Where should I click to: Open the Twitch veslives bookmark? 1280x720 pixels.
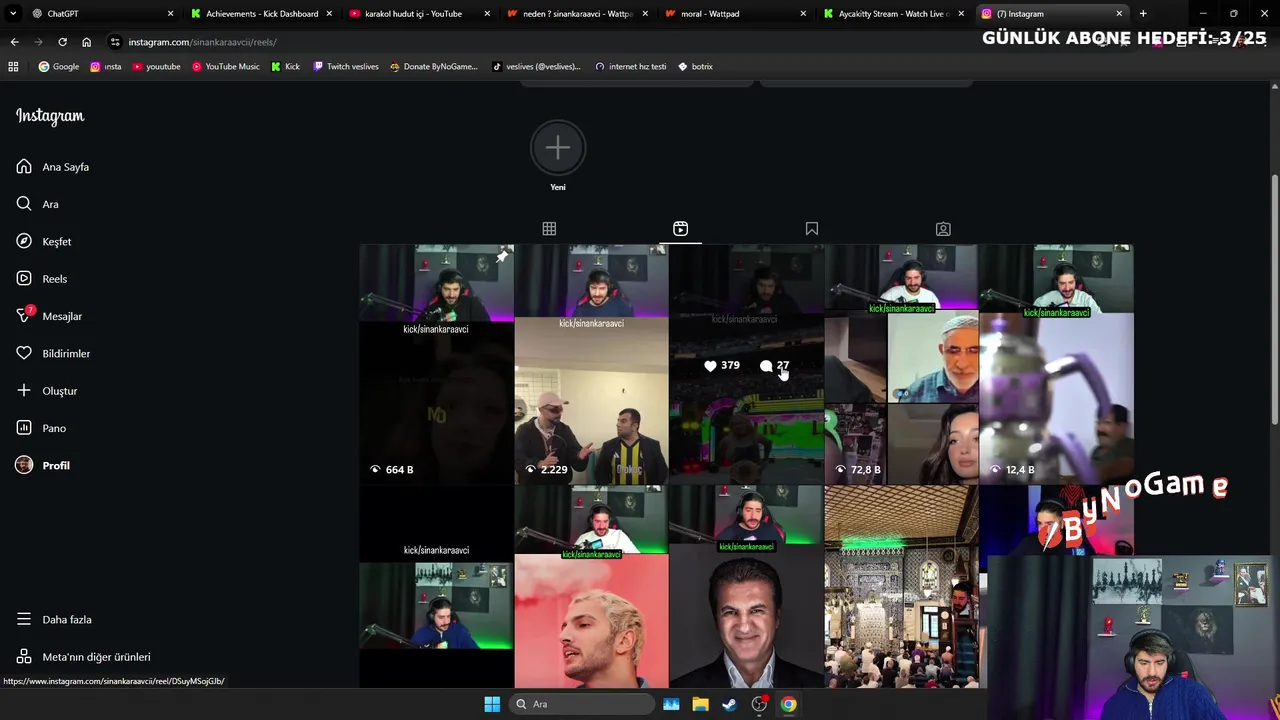point(346,66)
